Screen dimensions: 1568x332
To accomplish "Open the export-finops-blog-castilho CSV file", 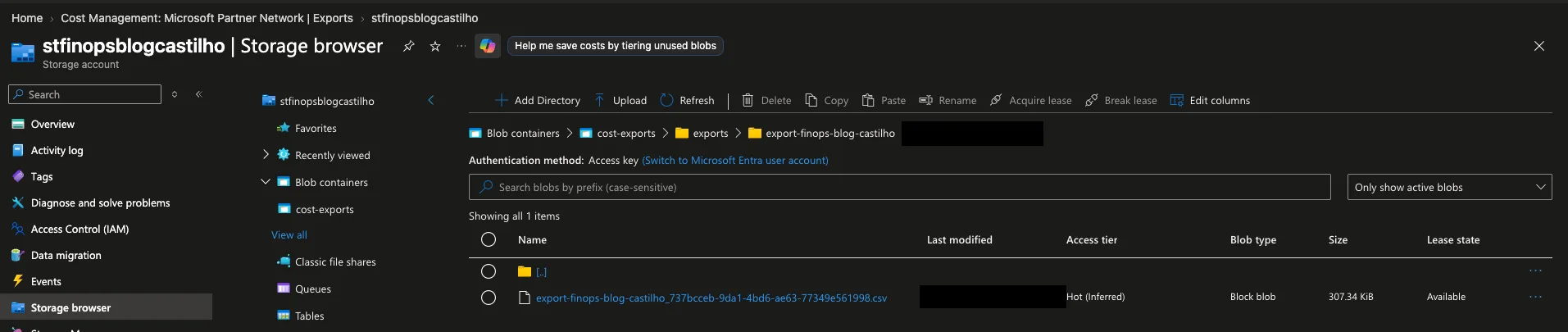I will coord(711,298).
